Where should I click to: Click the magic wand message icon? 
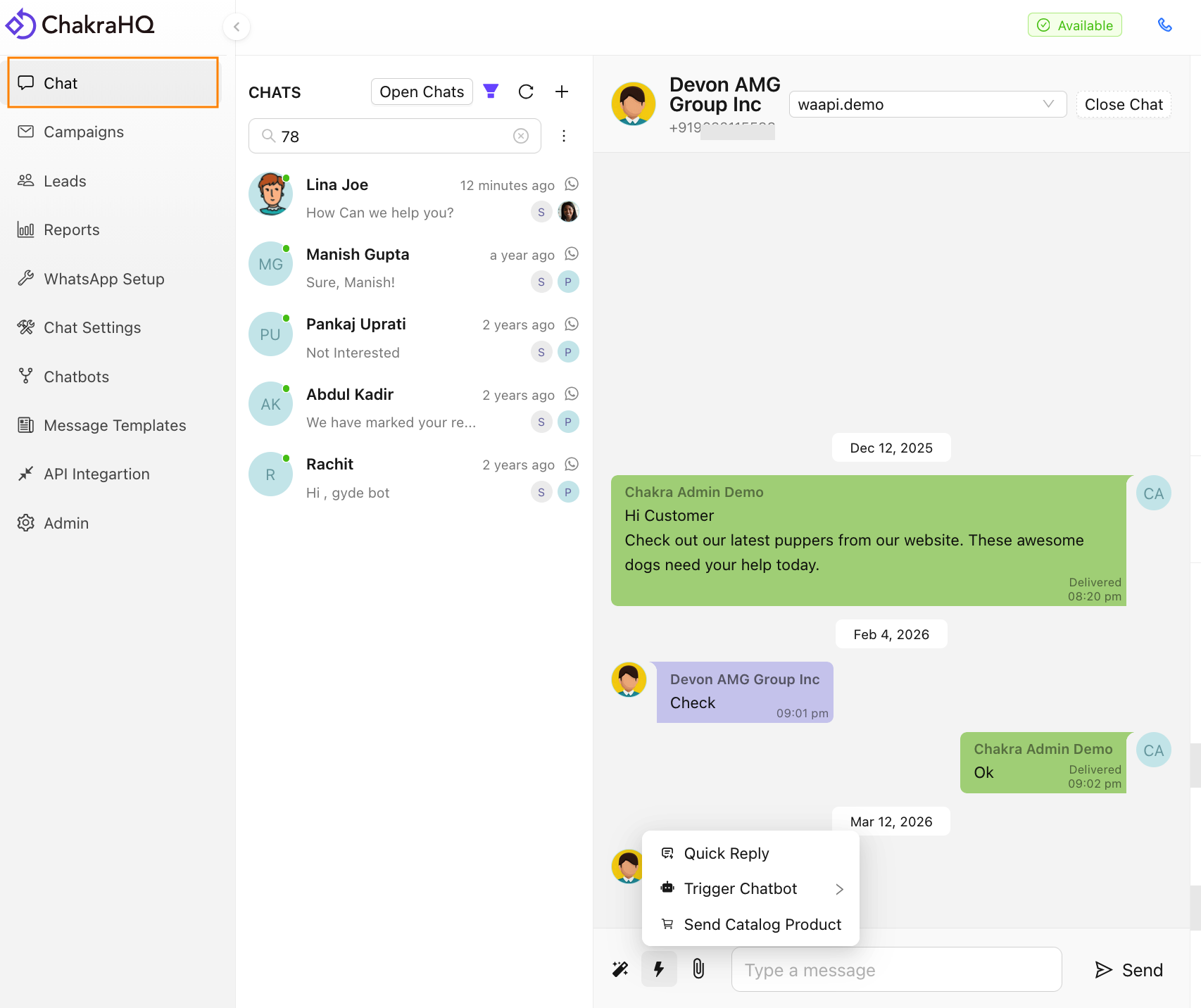coord(620,969)
